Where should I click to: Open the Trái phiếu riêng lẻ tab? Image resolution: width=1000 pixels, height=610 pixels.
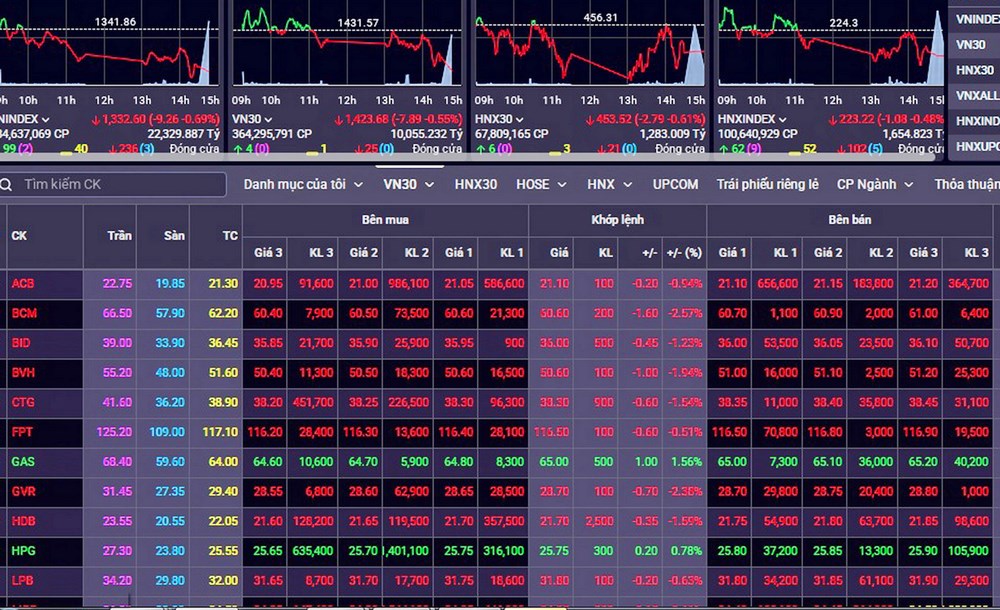click(x=767, y=184)
